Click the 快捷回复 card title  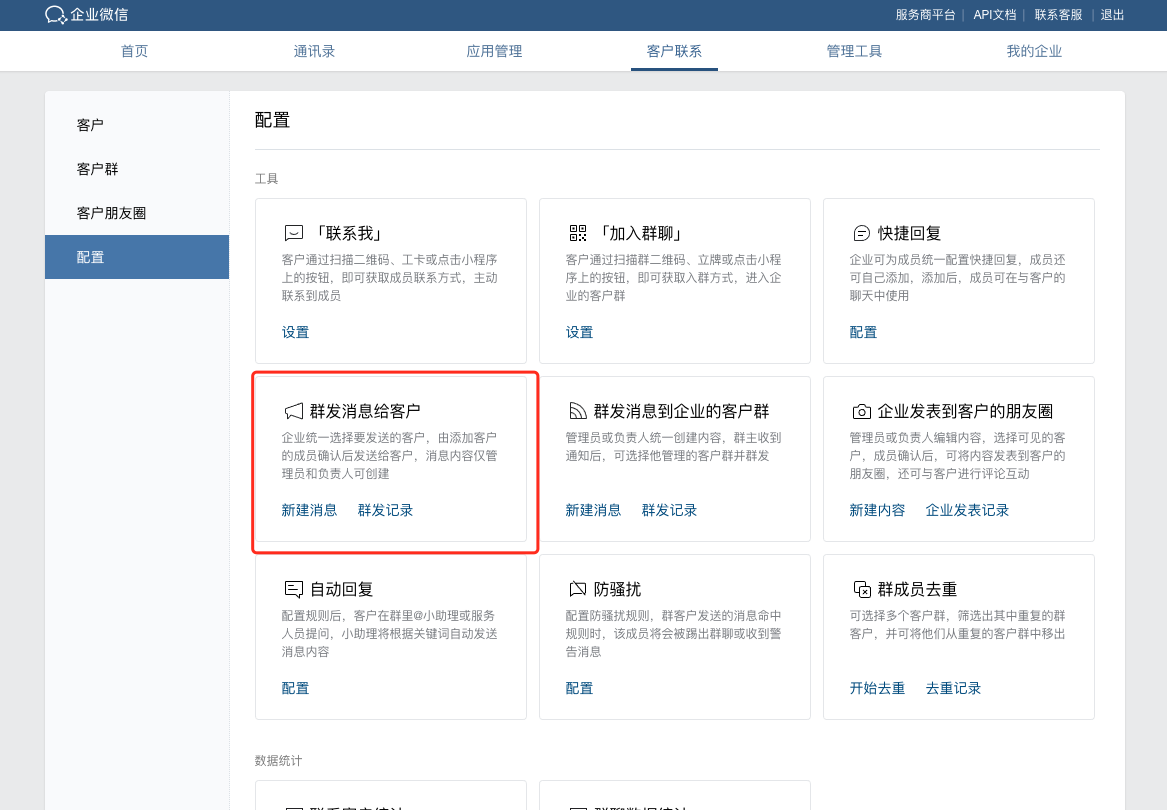click(909, 234)
